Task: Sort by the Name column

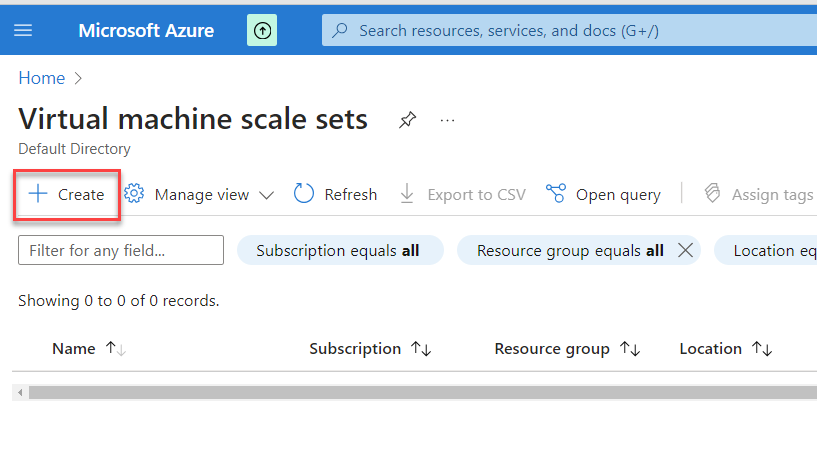Action: click(x=74, y=349)
